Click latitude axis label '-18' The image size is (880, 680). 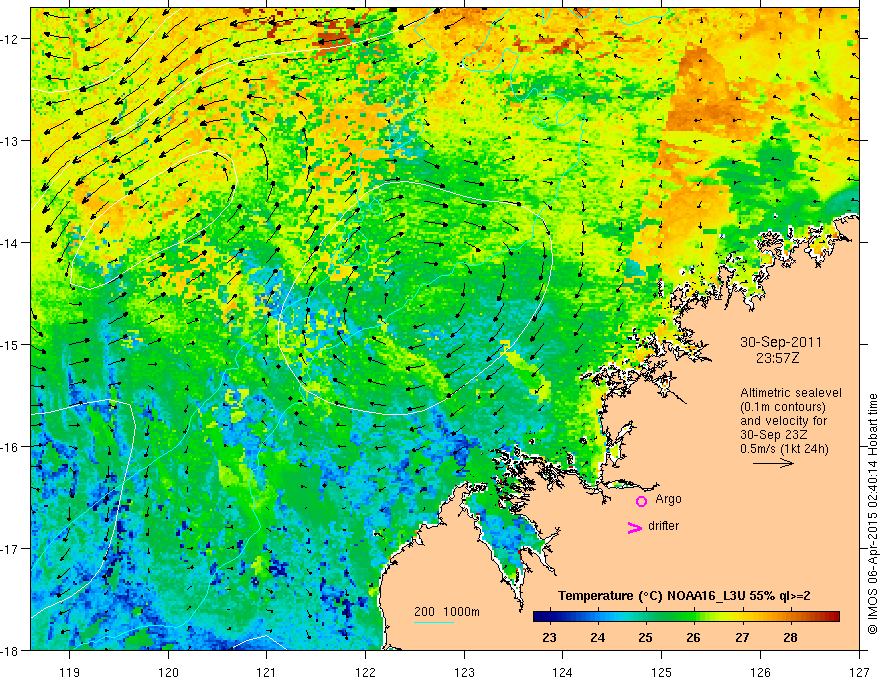(x=10, y=650)
